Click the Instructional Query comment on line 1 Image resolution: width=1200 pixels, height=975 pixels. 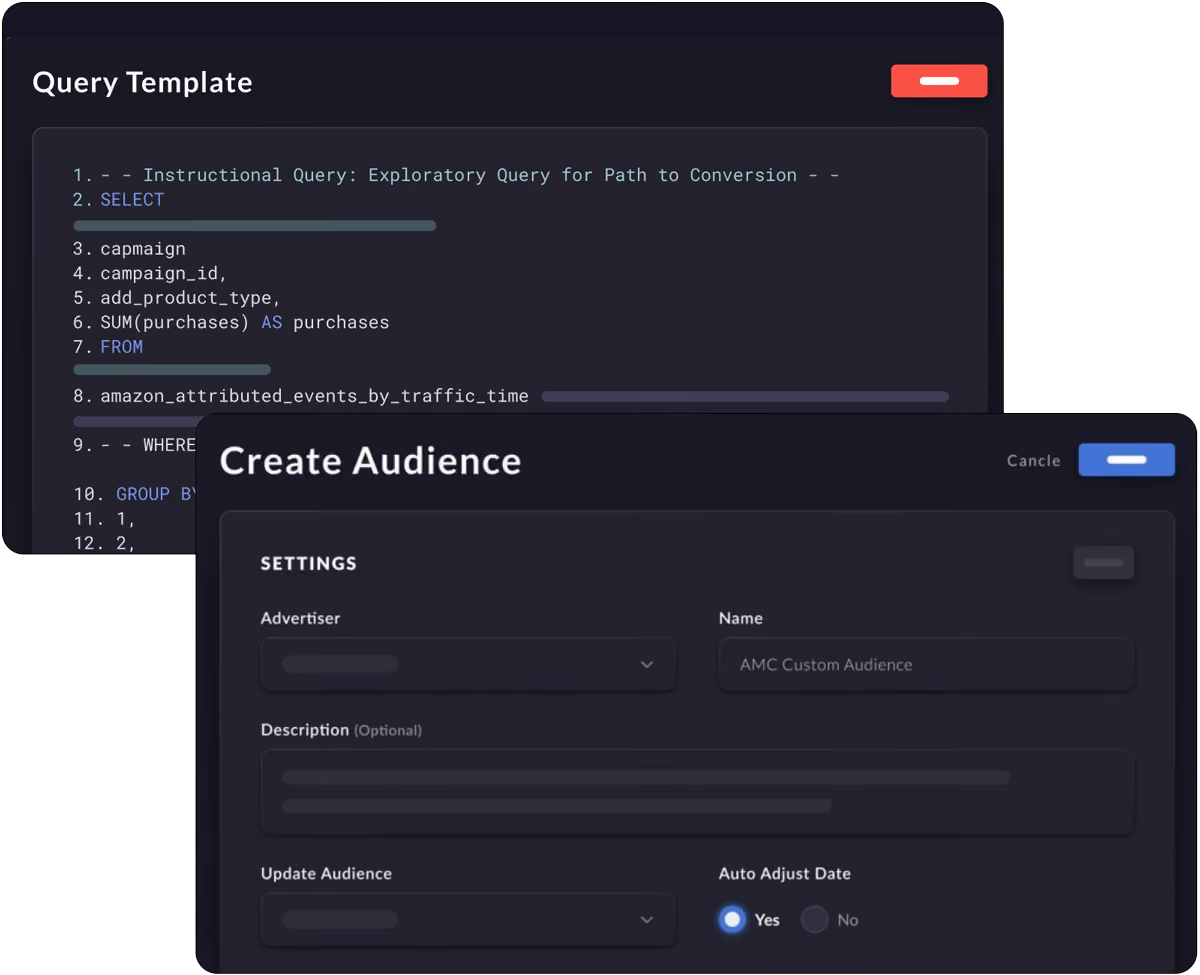[x=470, y=175]
